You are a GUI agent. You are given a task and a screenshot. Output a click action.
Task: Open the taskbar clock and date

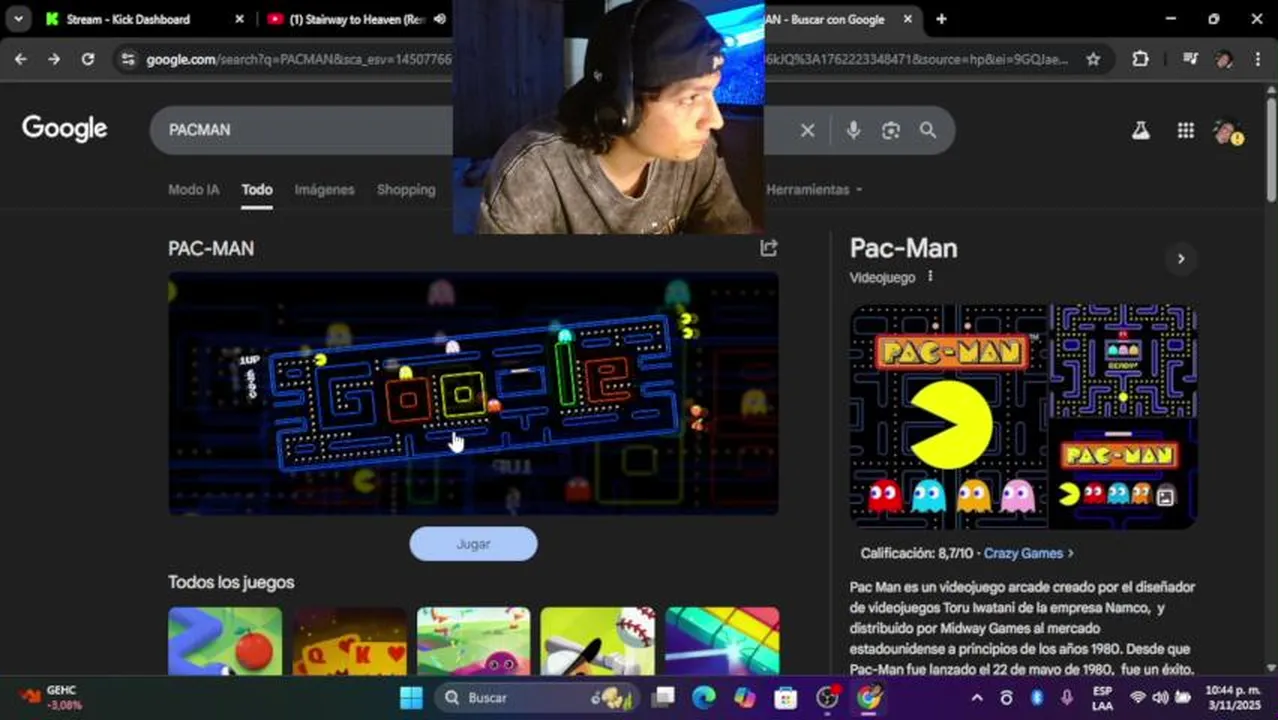click(1233, 698)
